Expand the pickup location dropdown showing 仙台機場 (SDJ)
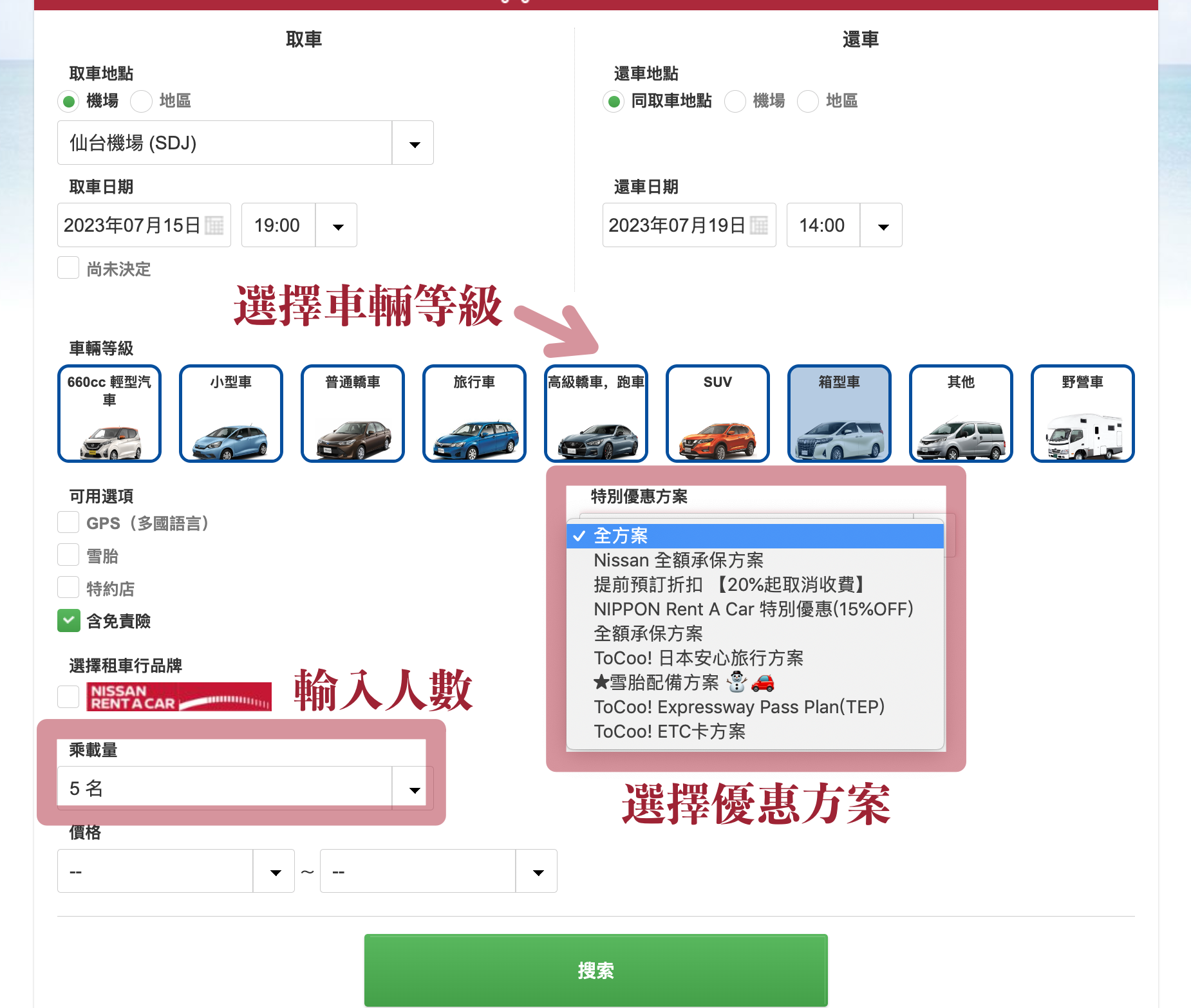 [413, 142]
